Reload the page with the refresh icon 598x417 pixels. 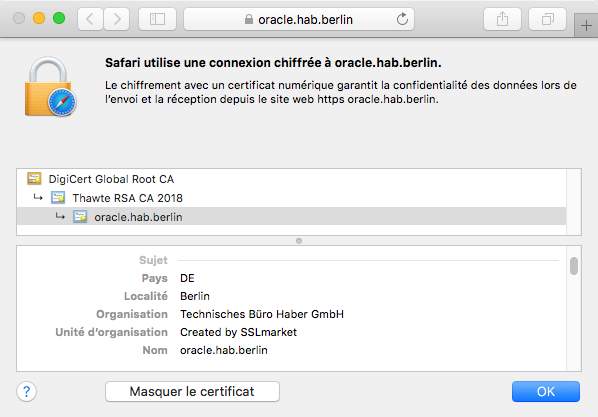point(402,19)
